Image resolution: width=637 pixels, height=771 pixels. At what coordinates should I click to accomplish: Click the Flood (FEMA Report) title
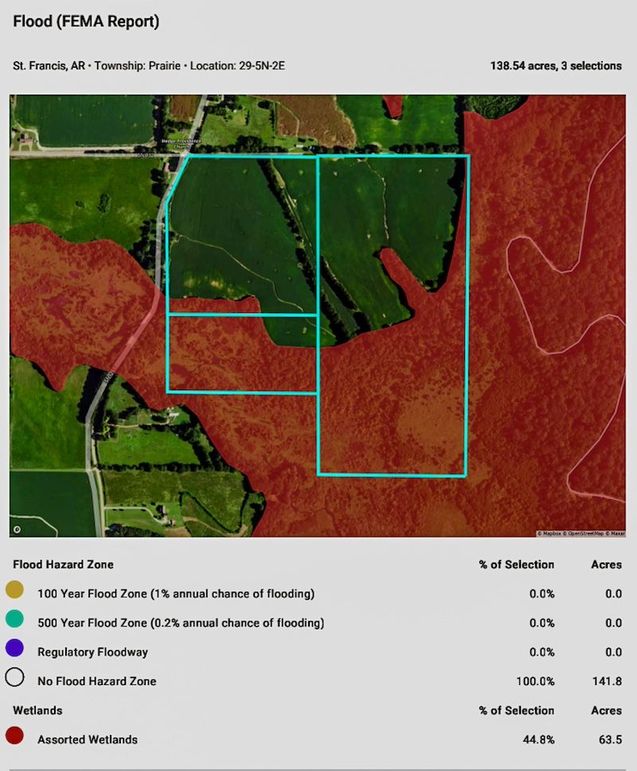pos(86,21)
